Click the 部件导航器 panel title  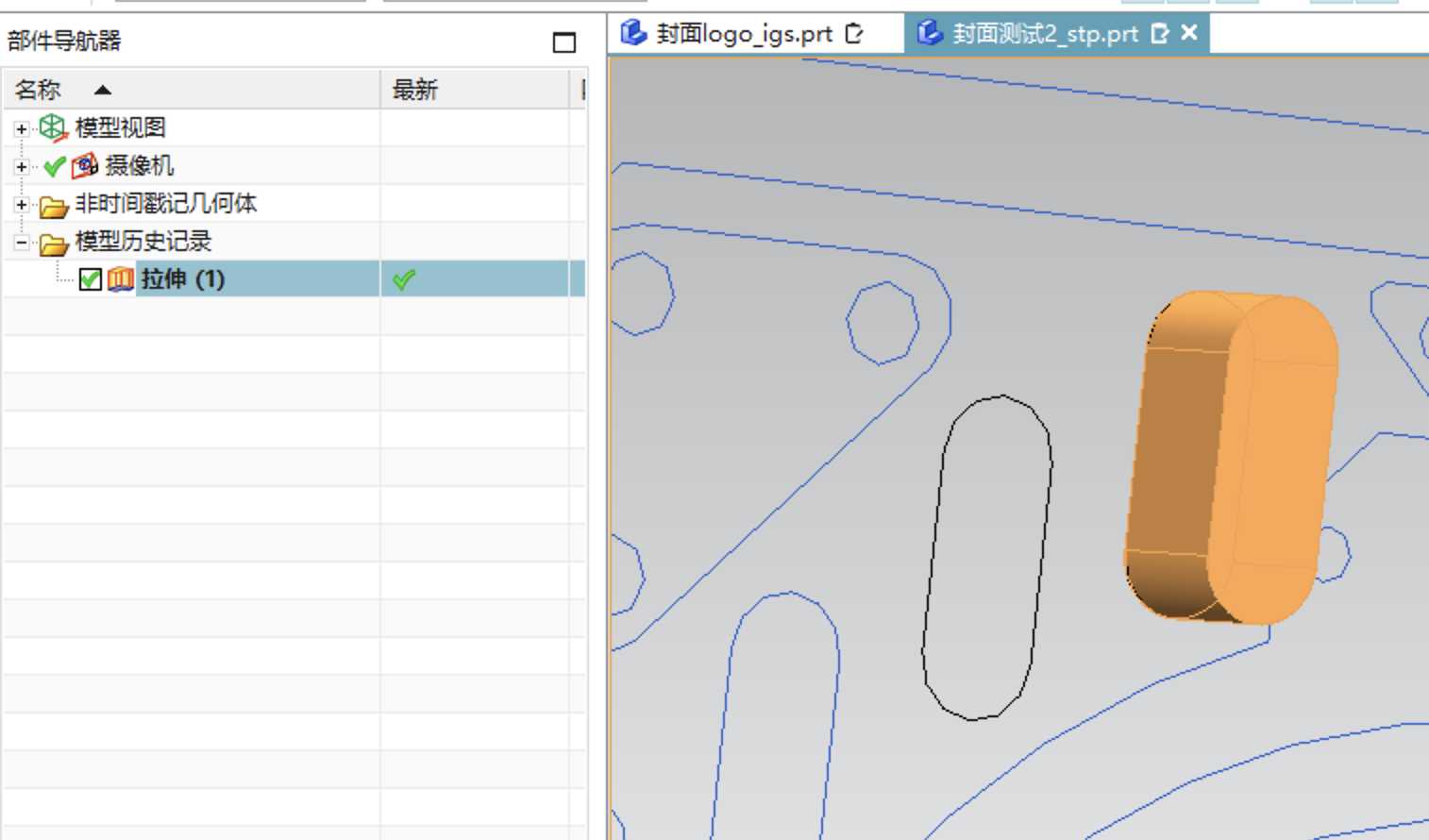(x=64, y=41)
